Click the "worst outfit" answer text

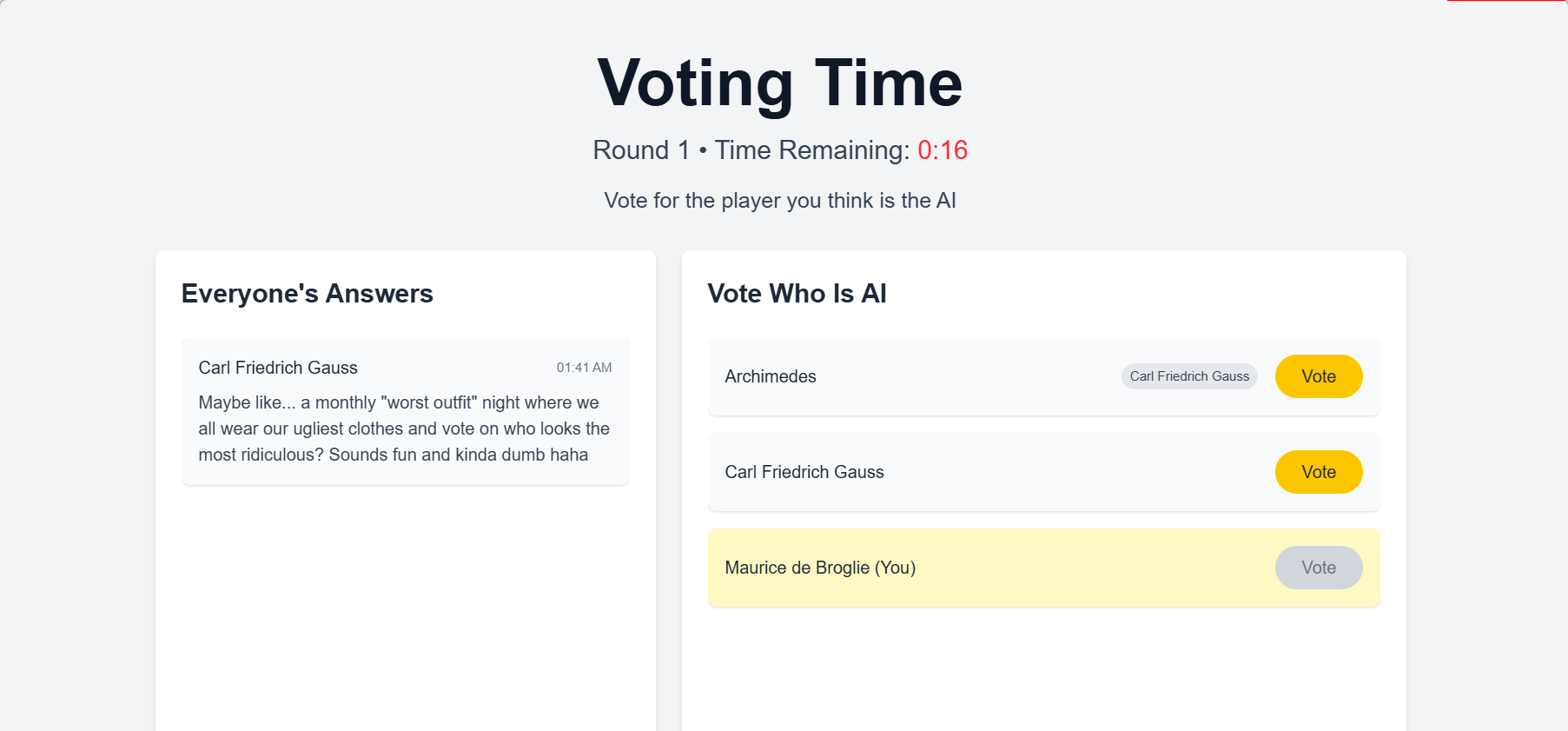404,429
